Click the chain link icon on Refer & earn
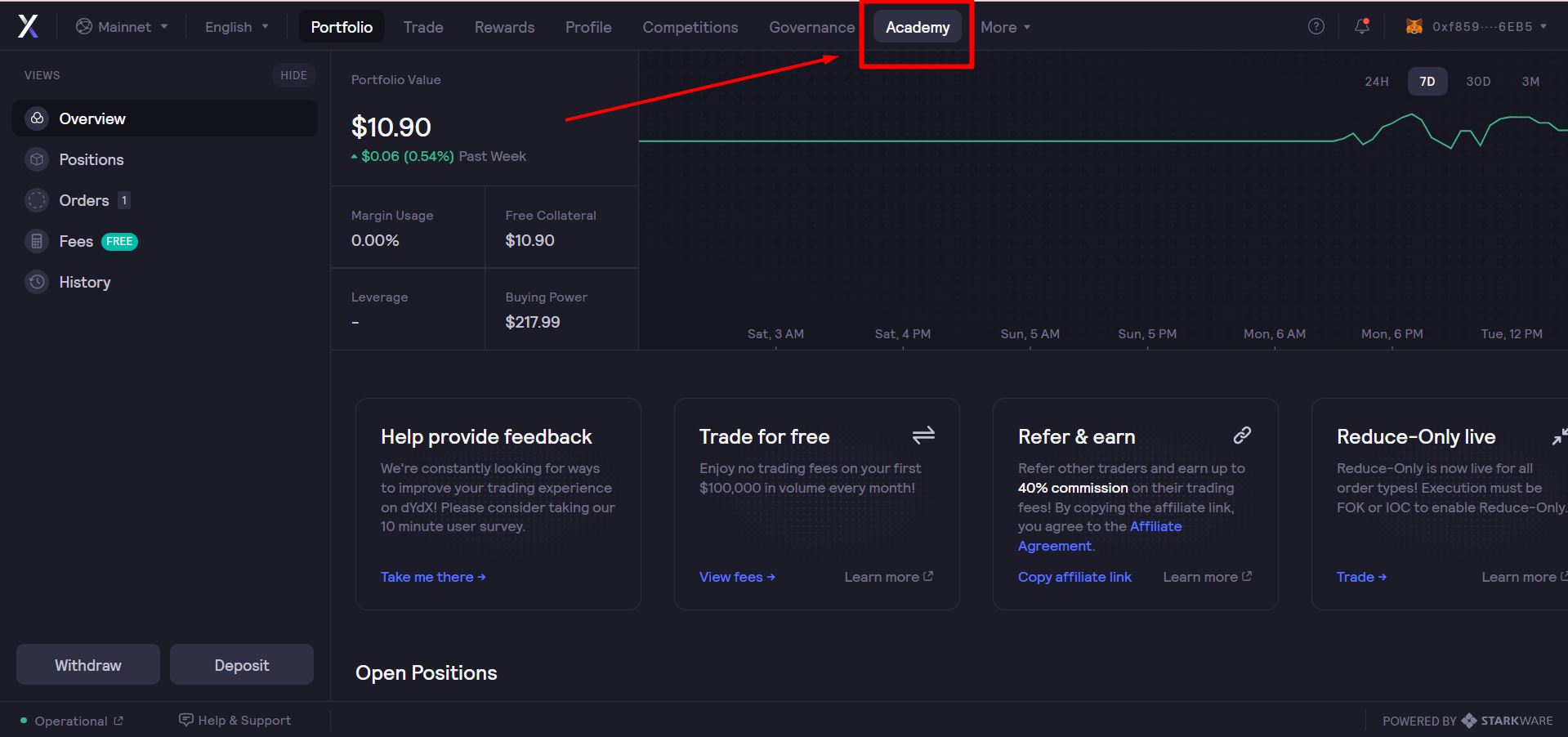The height and width of the screenshot is (737, 1568). point(1242,435)
